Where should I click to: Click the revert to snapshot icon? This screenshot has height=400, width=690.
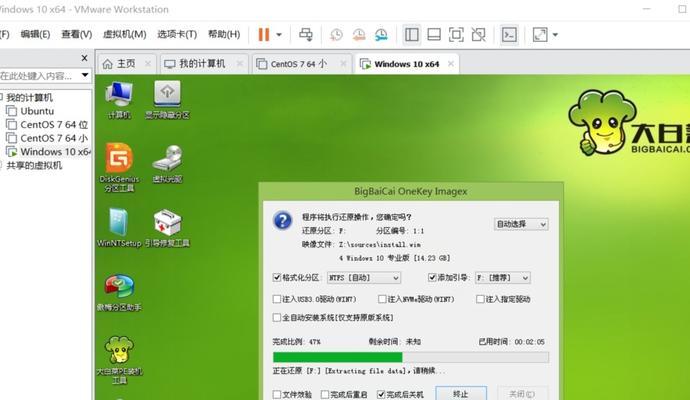click(359, 35)
